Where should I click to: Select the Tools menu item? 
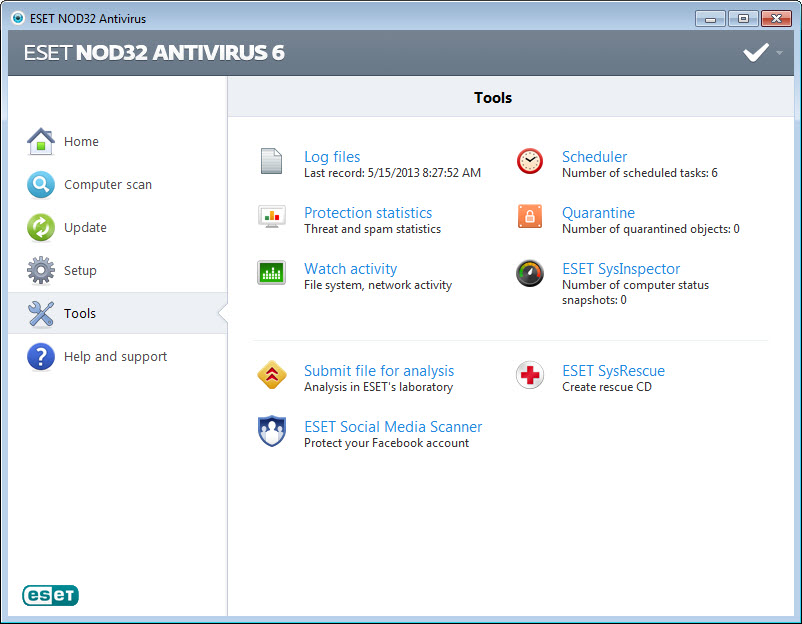[118, 313]
